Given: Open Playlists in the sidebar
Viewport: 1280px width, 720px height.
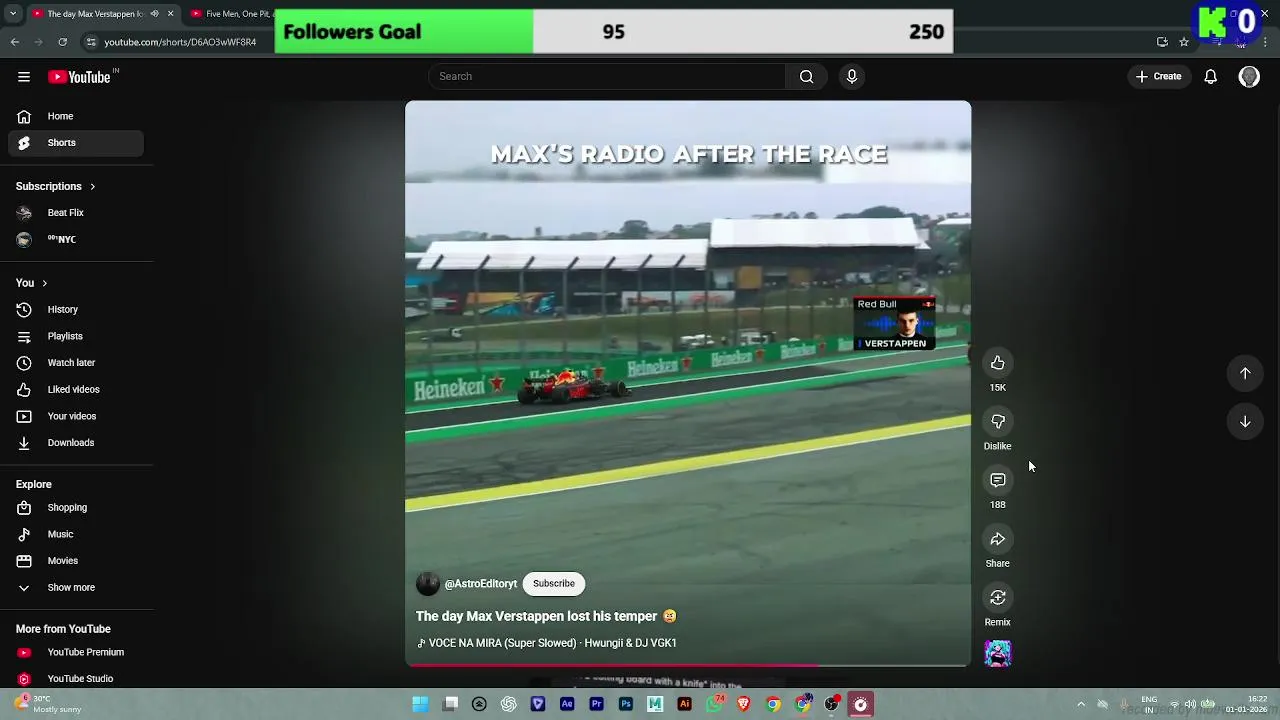Looking at the screenshot, I should (76, 337).
